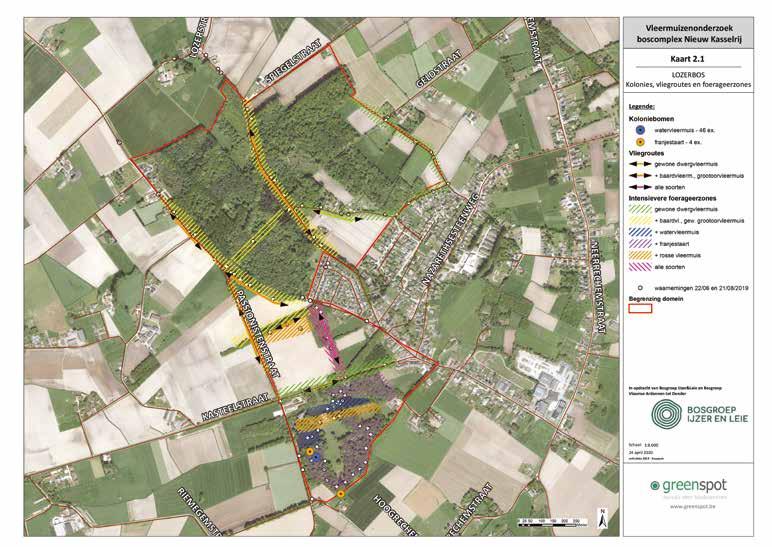The height and width of the screenshot is (547, 772).
Task: Click the 'Begrenzing domein' label
Action: [656, 298]
